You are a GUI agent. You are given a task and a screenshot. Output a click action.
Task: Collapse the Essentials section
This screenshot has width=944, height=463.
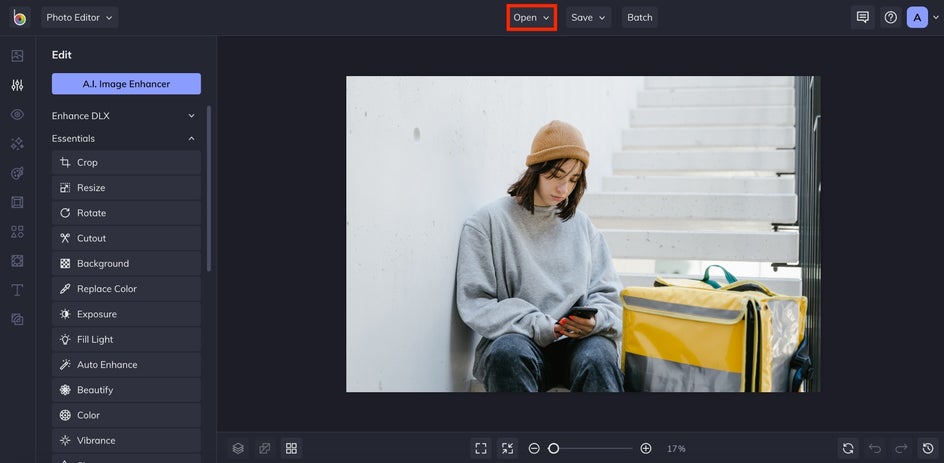point(126,138)
